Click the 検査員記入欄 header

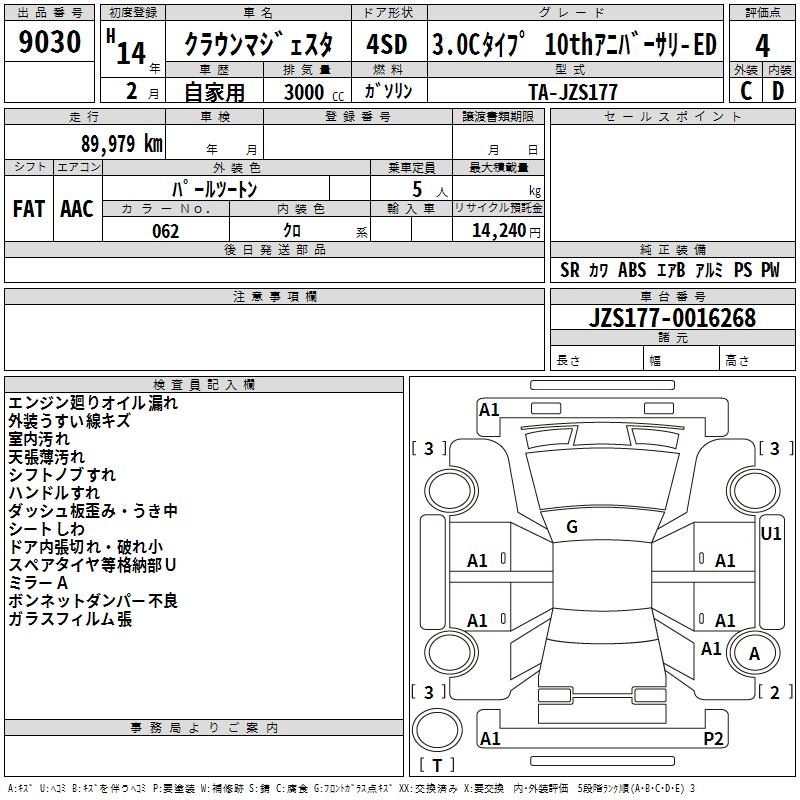click(x=204, y=385)
